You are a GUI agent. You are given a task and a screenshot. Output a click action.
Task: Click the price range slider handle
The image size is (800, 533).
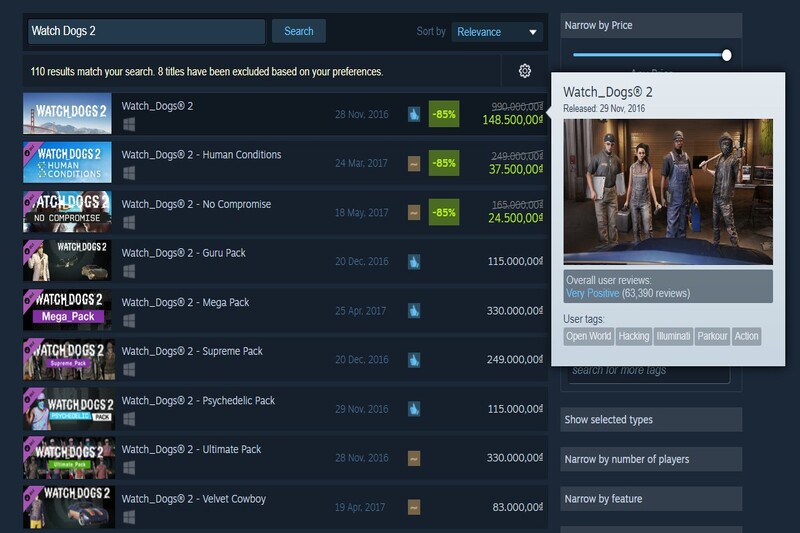coord(727,55)
